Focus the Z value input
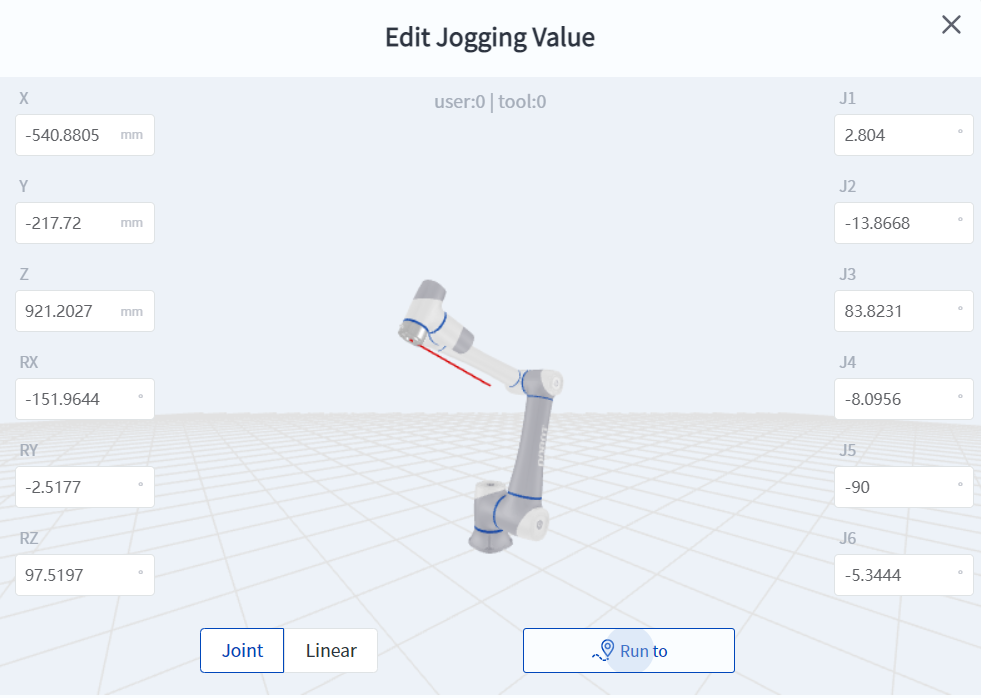 coord(68,311)
